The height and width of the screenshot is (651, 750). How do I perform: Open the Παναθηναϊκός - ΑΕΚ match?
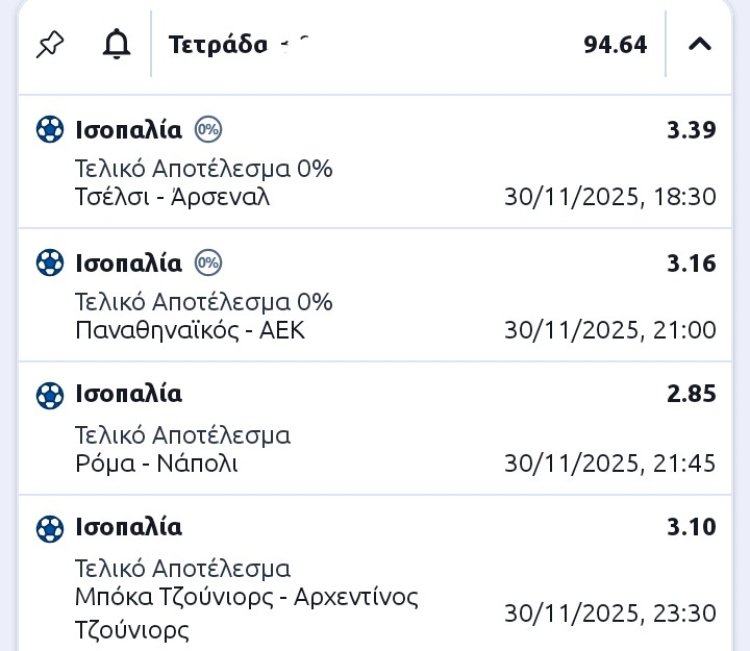(190, 330)
